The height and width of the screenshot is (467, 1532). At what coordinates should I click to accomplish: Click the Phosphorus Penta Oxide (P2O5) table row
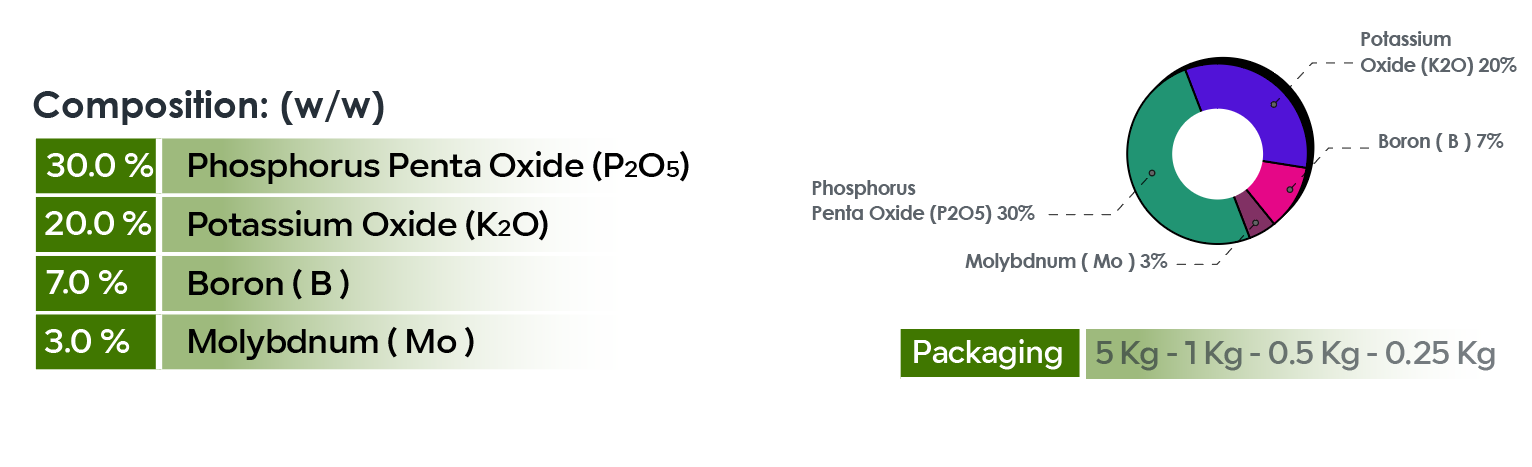pos(437,166)
